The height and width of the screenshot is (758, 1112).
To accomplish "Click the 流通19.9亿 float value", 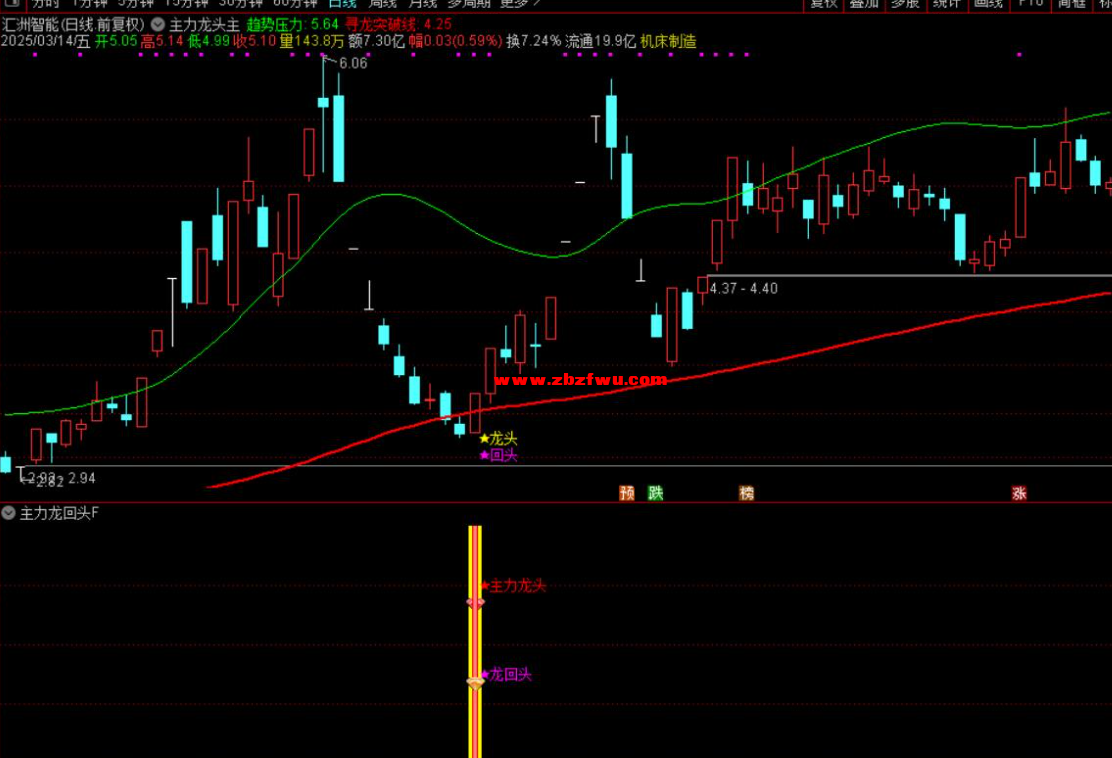I will 600,41.
